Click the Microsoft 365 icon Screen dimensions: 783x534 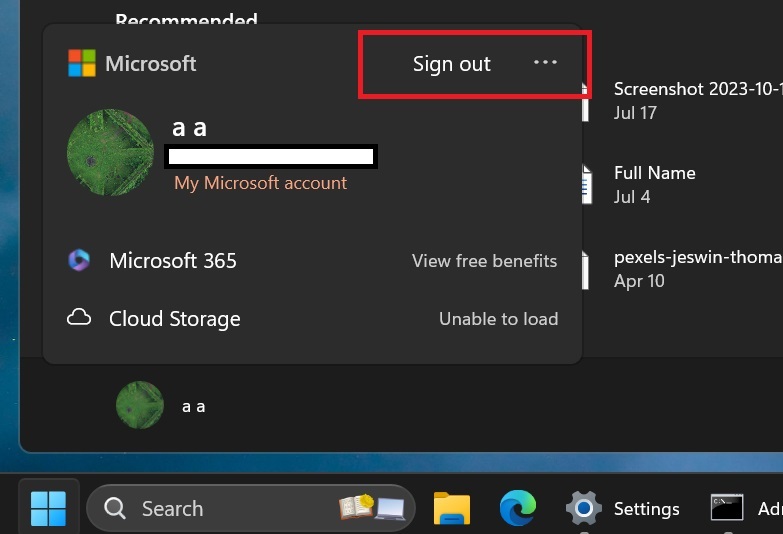tap(79, 260)
